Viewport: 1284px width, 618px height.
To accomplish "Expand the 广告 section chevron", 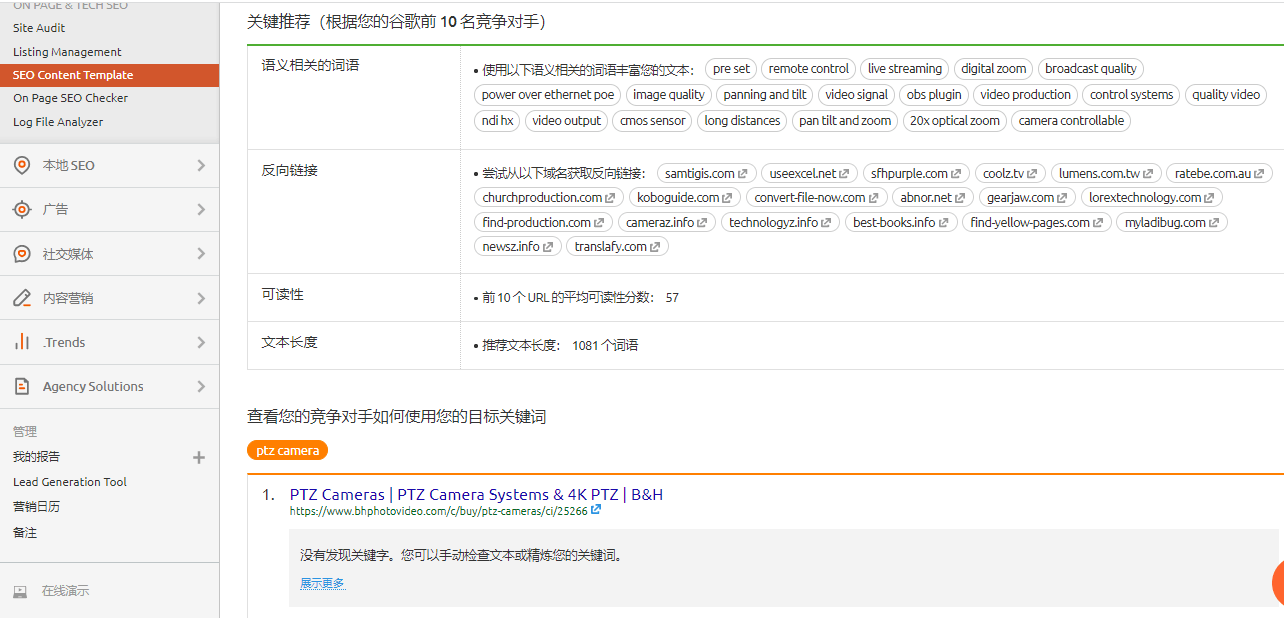I will [201, 209].
